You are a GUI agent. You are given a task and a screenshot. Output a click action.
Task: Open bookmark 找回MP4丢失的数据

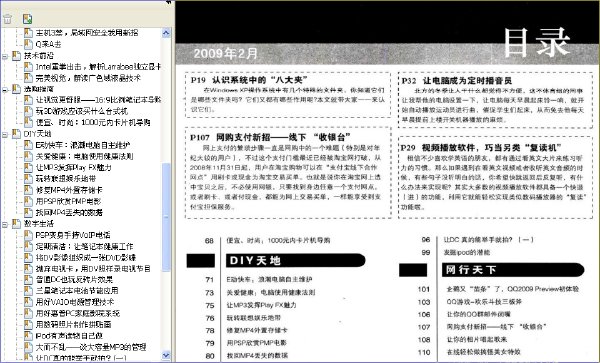[69, 213]
